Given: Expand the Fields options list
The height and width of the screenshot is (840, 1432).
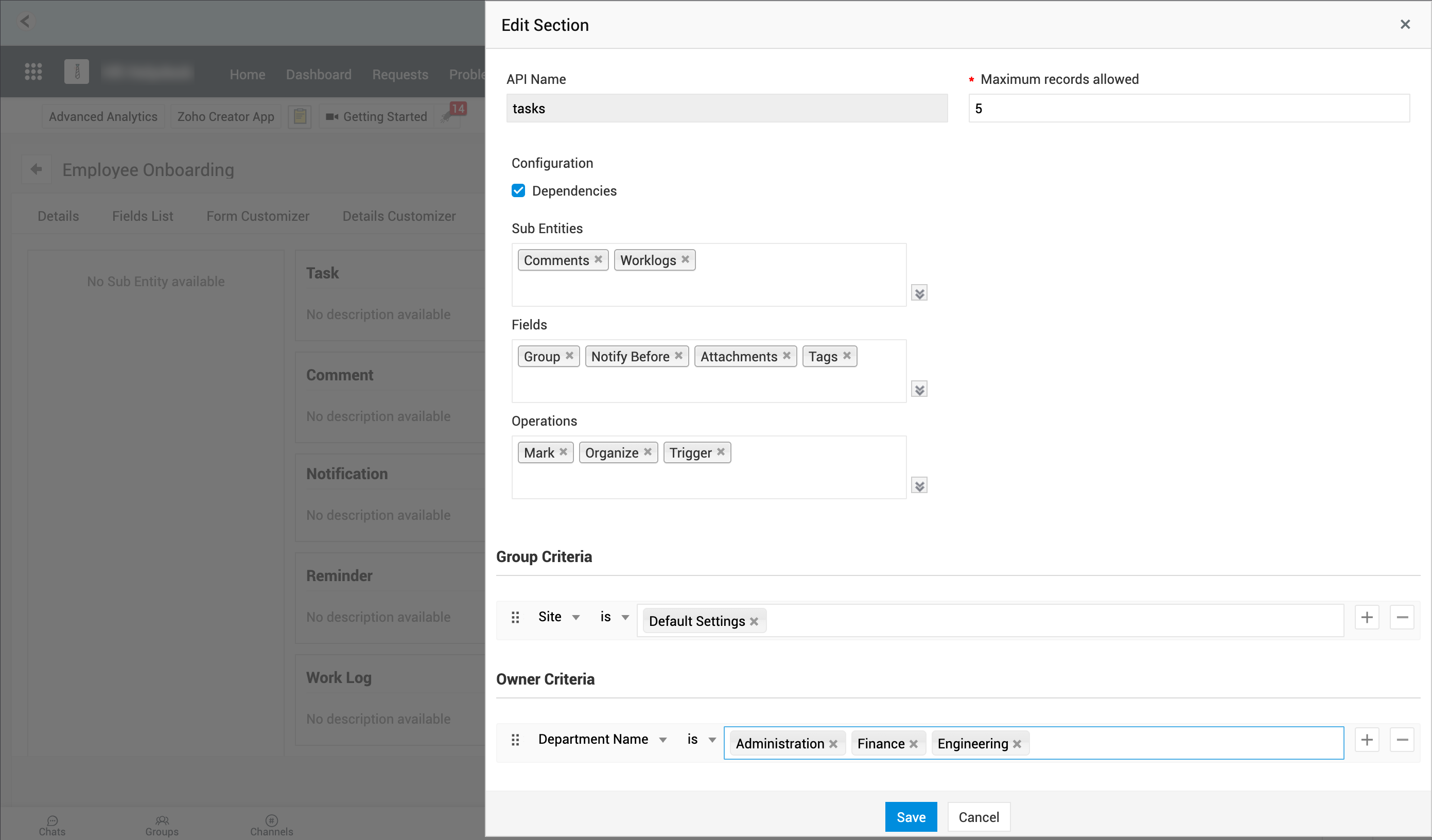Looking at the screenshot, I should [919, 389].
